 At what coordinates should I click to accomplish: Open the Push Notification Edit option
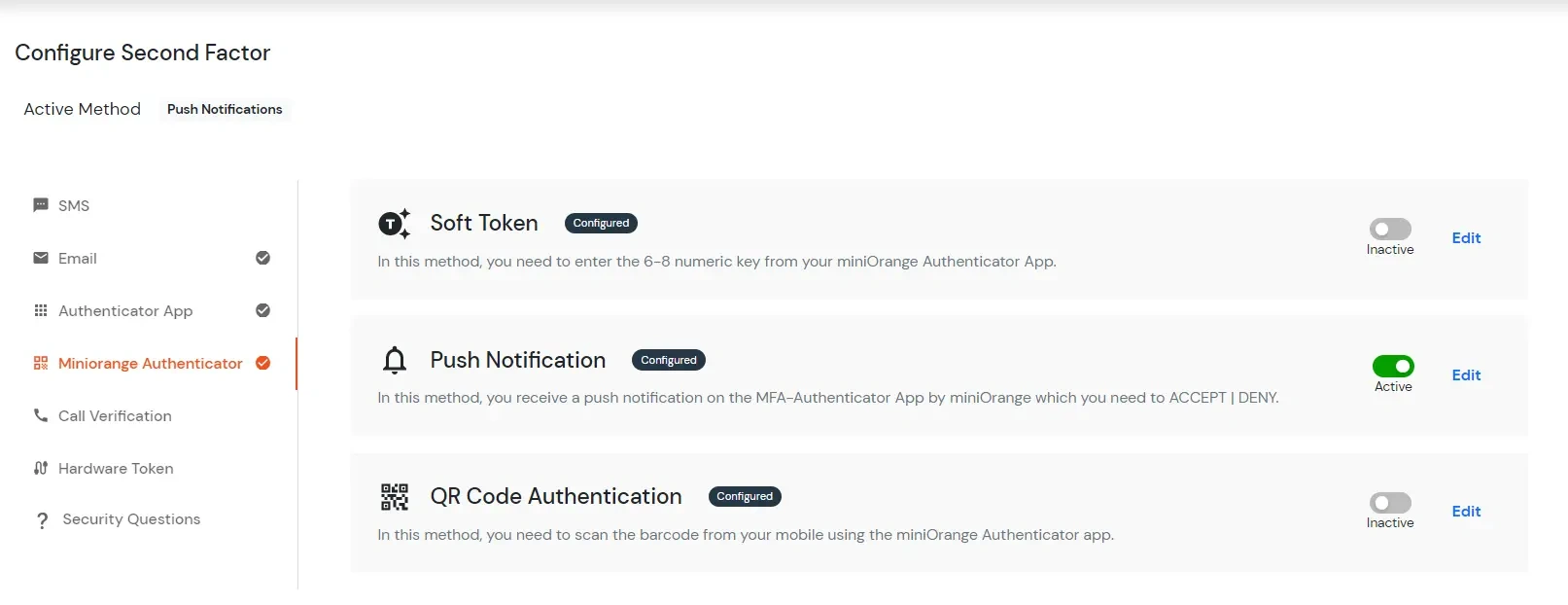pyautogui.click(x=1466, y=374)
